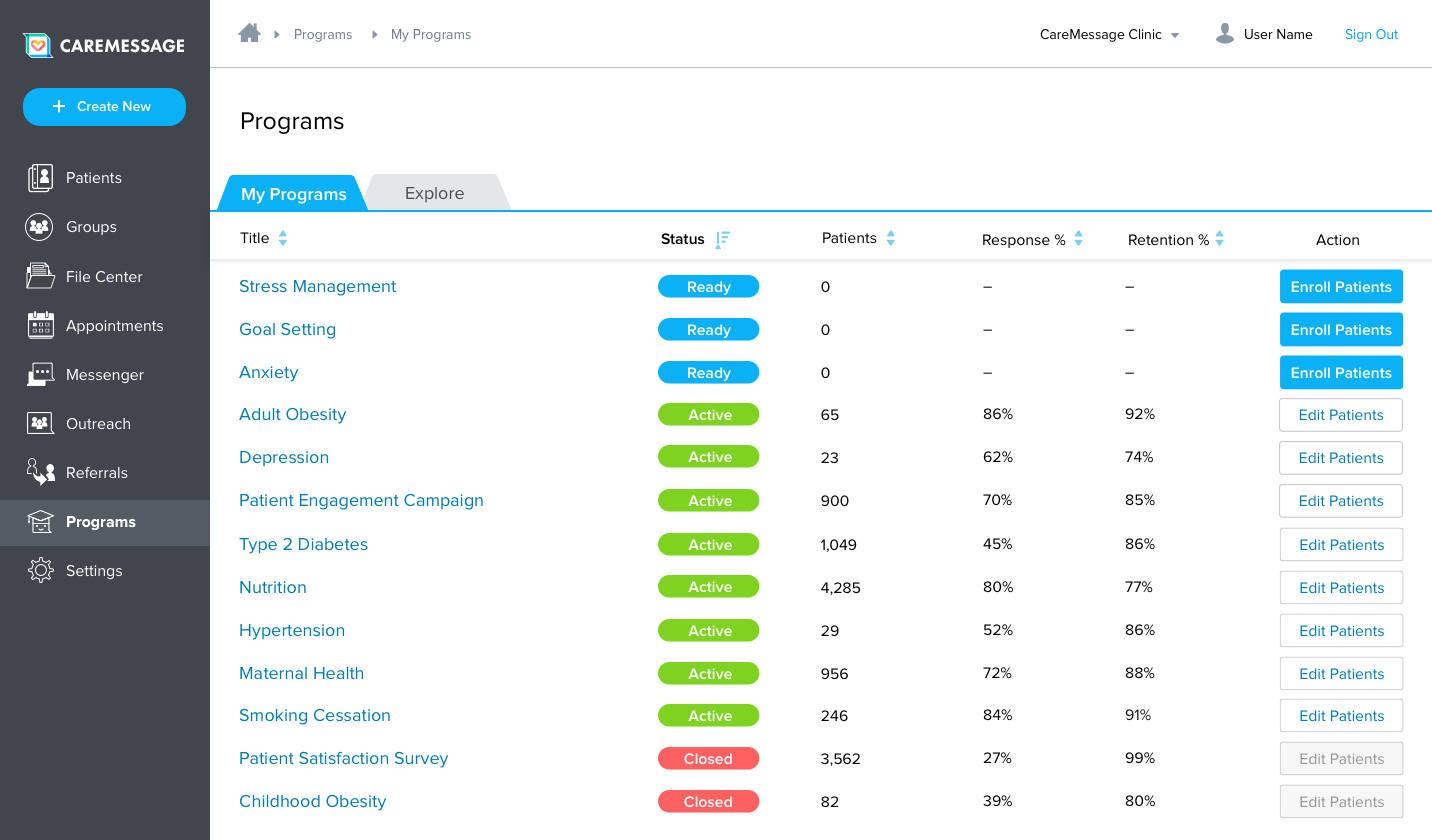1432x840 pixels.
Task: Open Settings via the gear icon
Action: pos(40,570)
